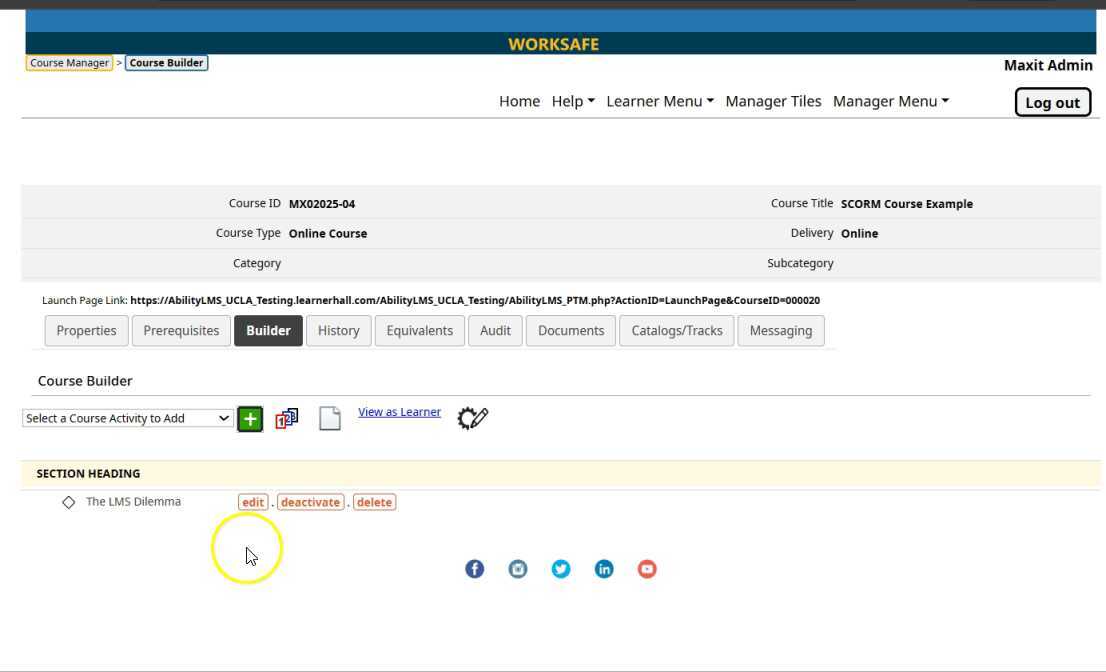This screenshot has width=1106, height=672.
Task: Click the blank page document icon
Action: 330,418
